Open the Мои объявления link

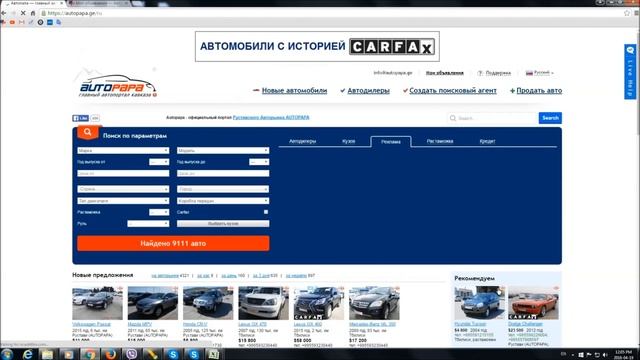click(x=444, y=73)
